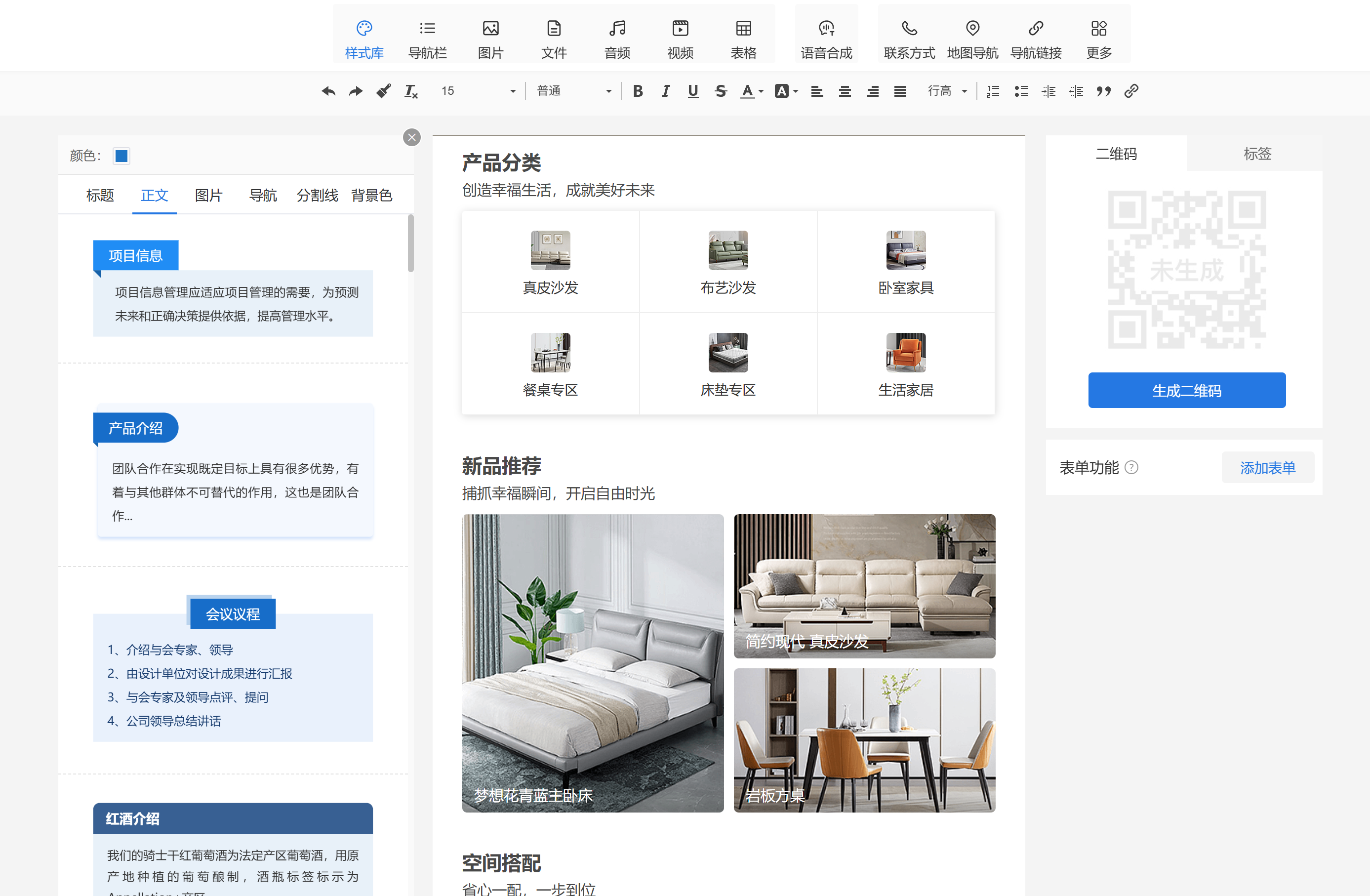Open the blue 颜色 color swatch
The image size is (1370, 896).
click(x=121, y=156)
